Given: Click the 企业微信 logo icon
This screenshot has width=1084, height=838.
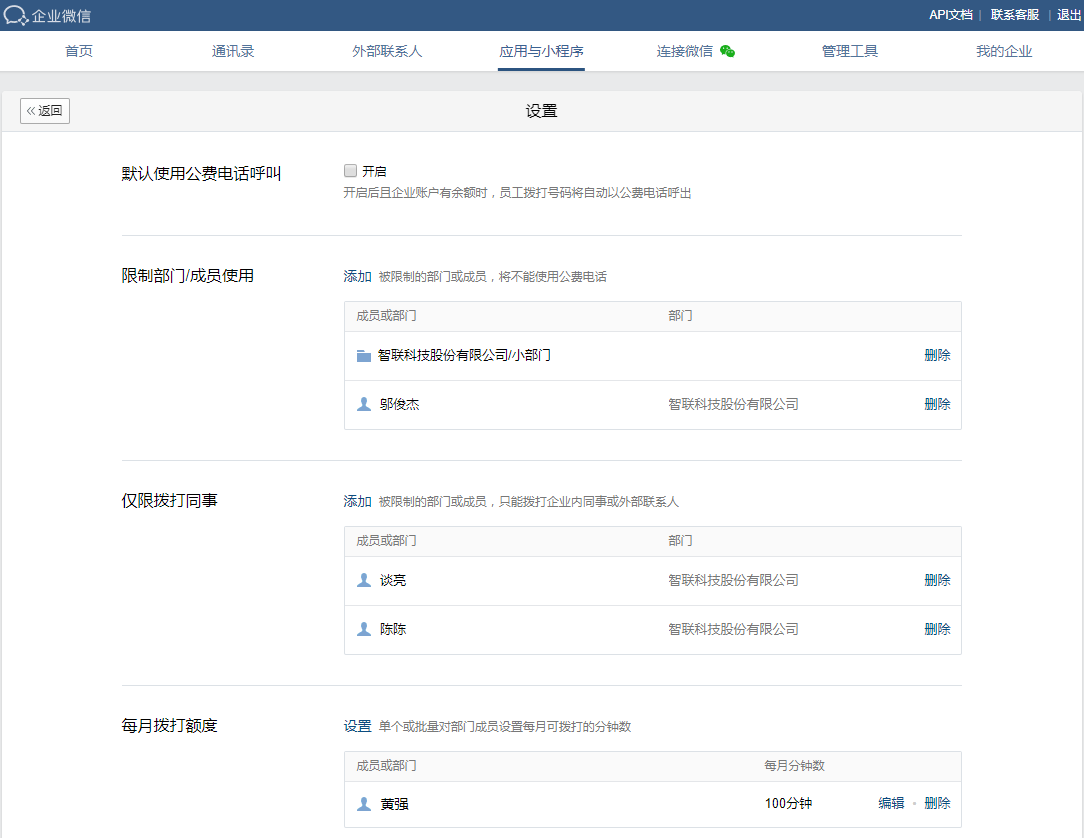Looking at the screenshot, I should pyautogui.click(x=16, y=15).
